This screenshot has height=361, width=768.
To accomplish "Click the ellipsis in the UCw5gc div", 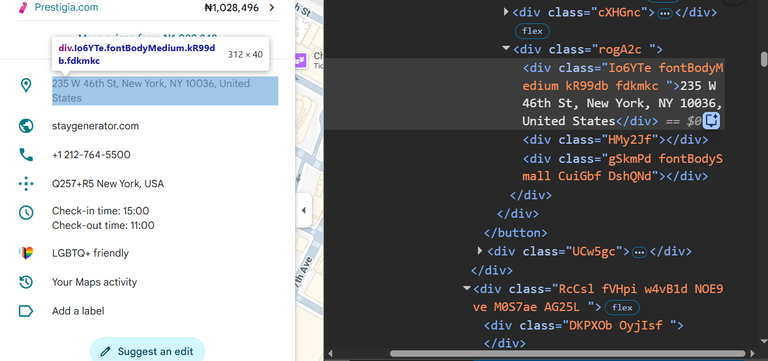I will point(639,252).
